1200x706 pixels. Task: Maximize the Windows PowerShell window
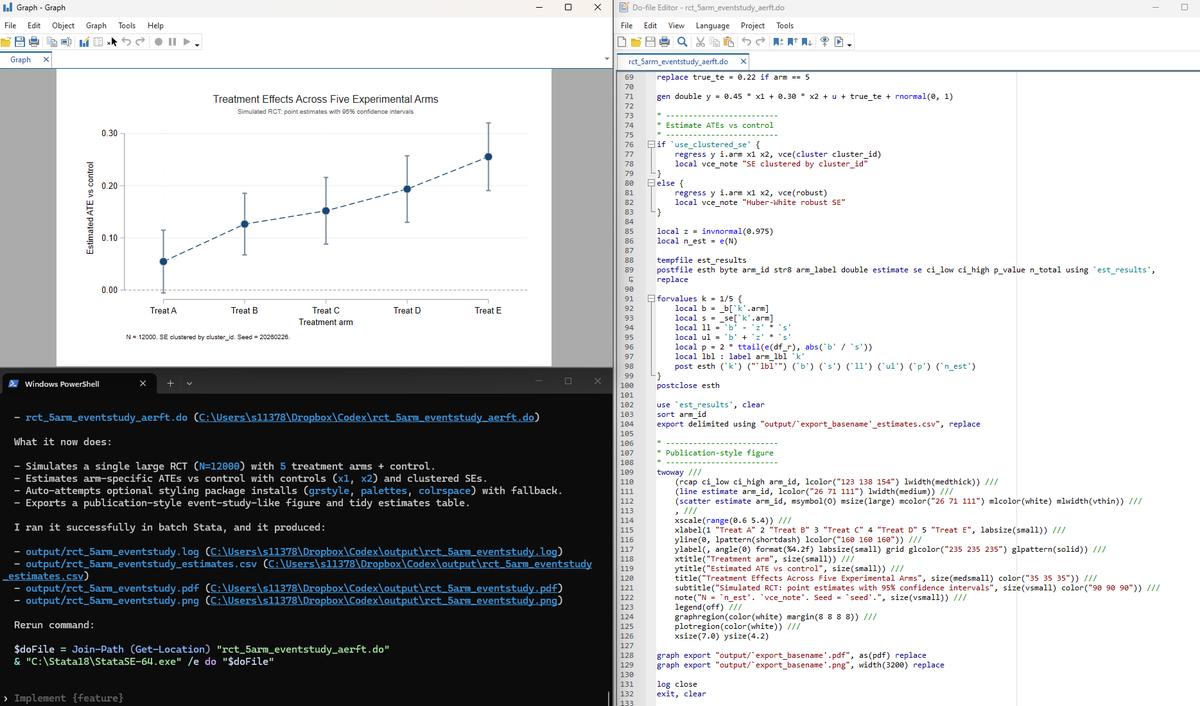pyautogui.click(x=568, y=381)
